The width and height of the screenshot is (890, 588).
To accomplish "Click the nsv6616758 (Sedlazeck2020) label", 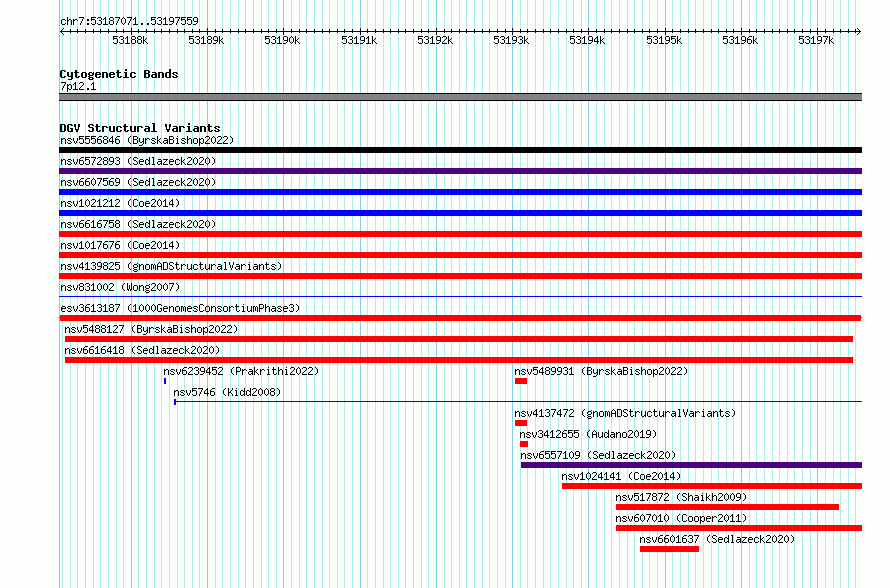I will 138,224.
